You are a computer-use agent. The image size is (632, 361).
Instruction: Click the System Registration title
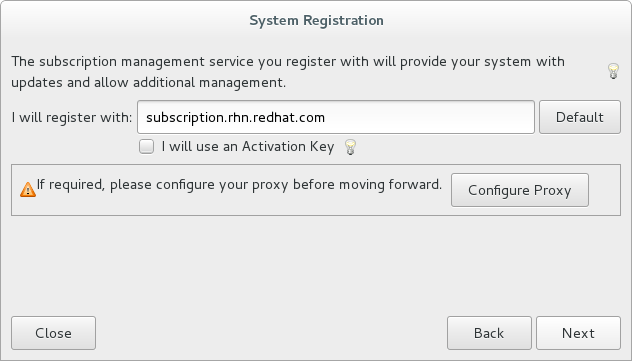point(316,21)
